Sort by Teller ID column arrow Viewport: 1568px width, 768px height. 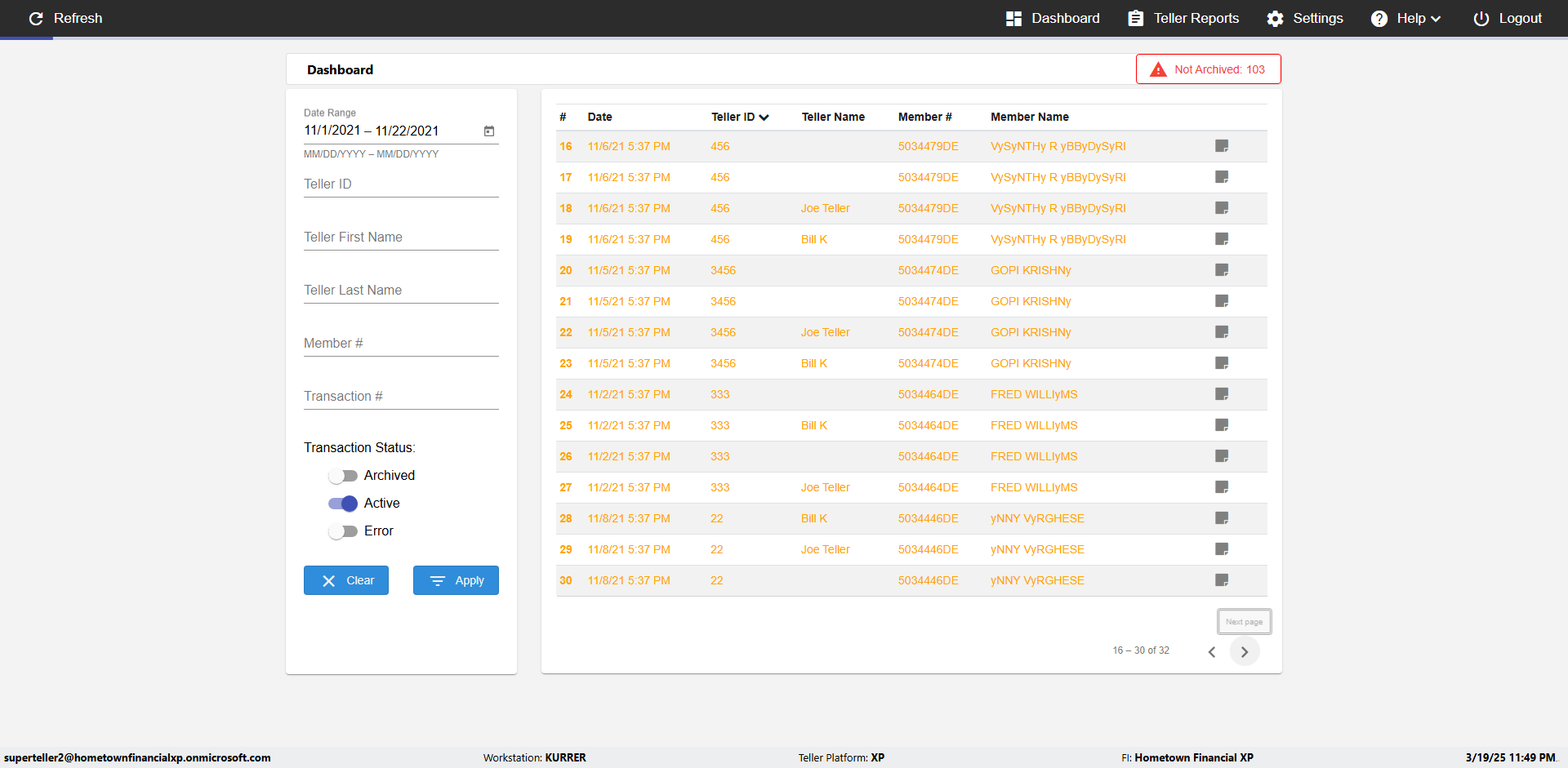pos(764,118)
